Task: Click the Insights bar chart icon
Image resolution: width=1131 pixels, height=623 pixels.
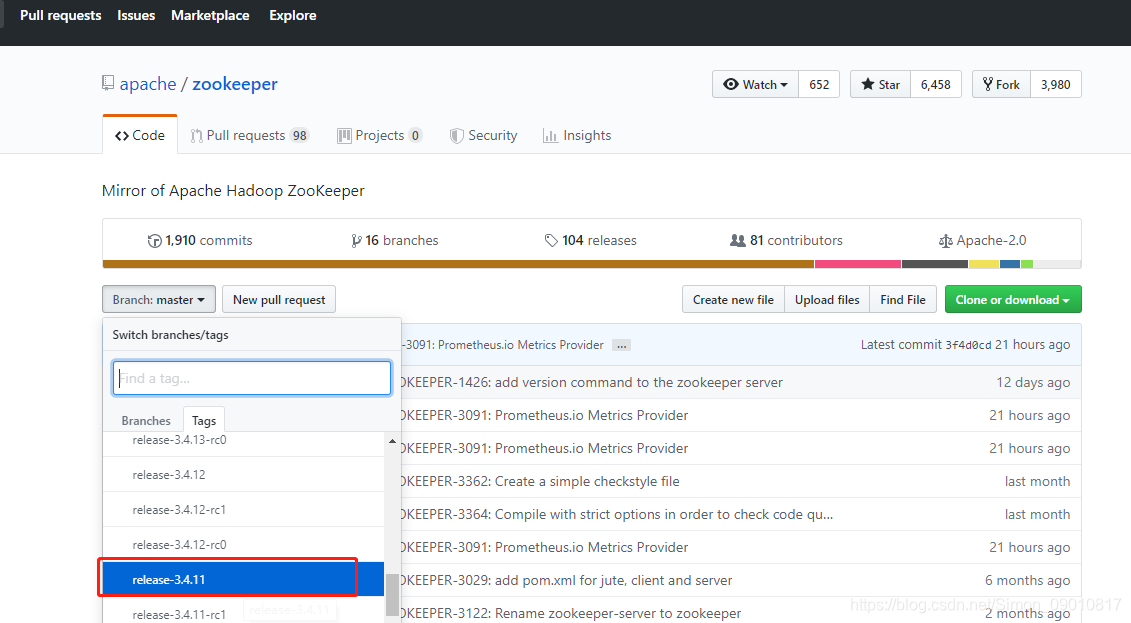Action: pos(550,136)
